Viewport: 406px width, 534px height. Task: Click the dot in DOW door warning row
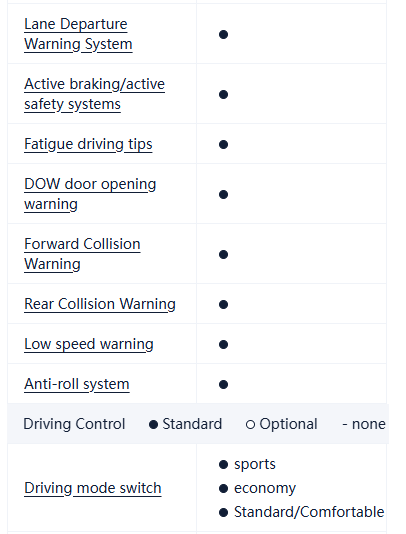tap(223, 194)
